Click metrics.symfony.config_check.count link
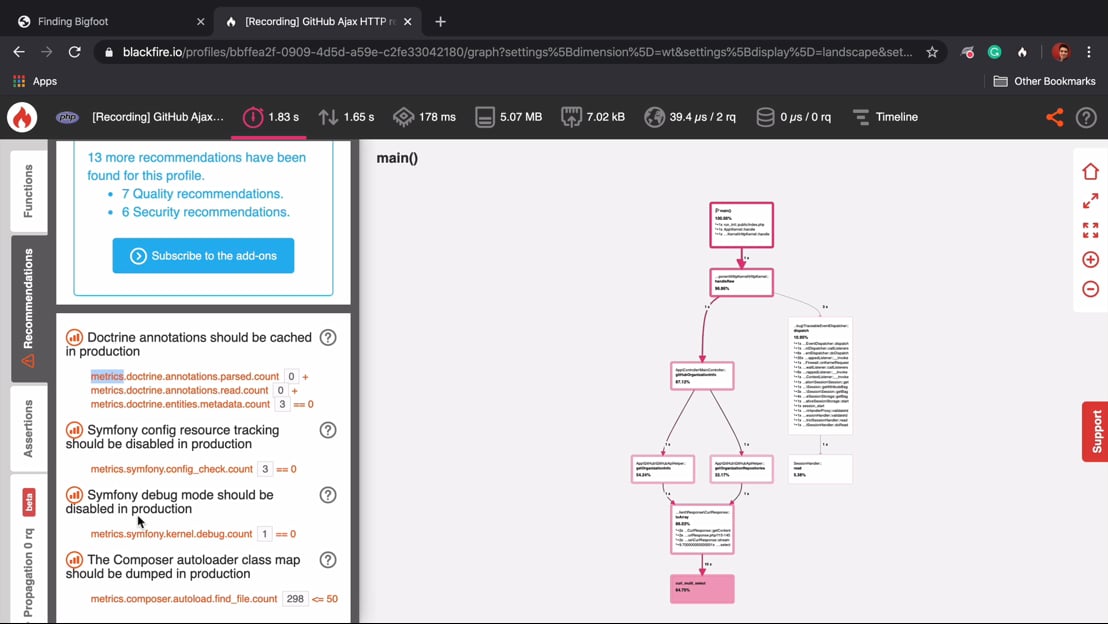The image size is (1108, 624). (x=172, y=469)
